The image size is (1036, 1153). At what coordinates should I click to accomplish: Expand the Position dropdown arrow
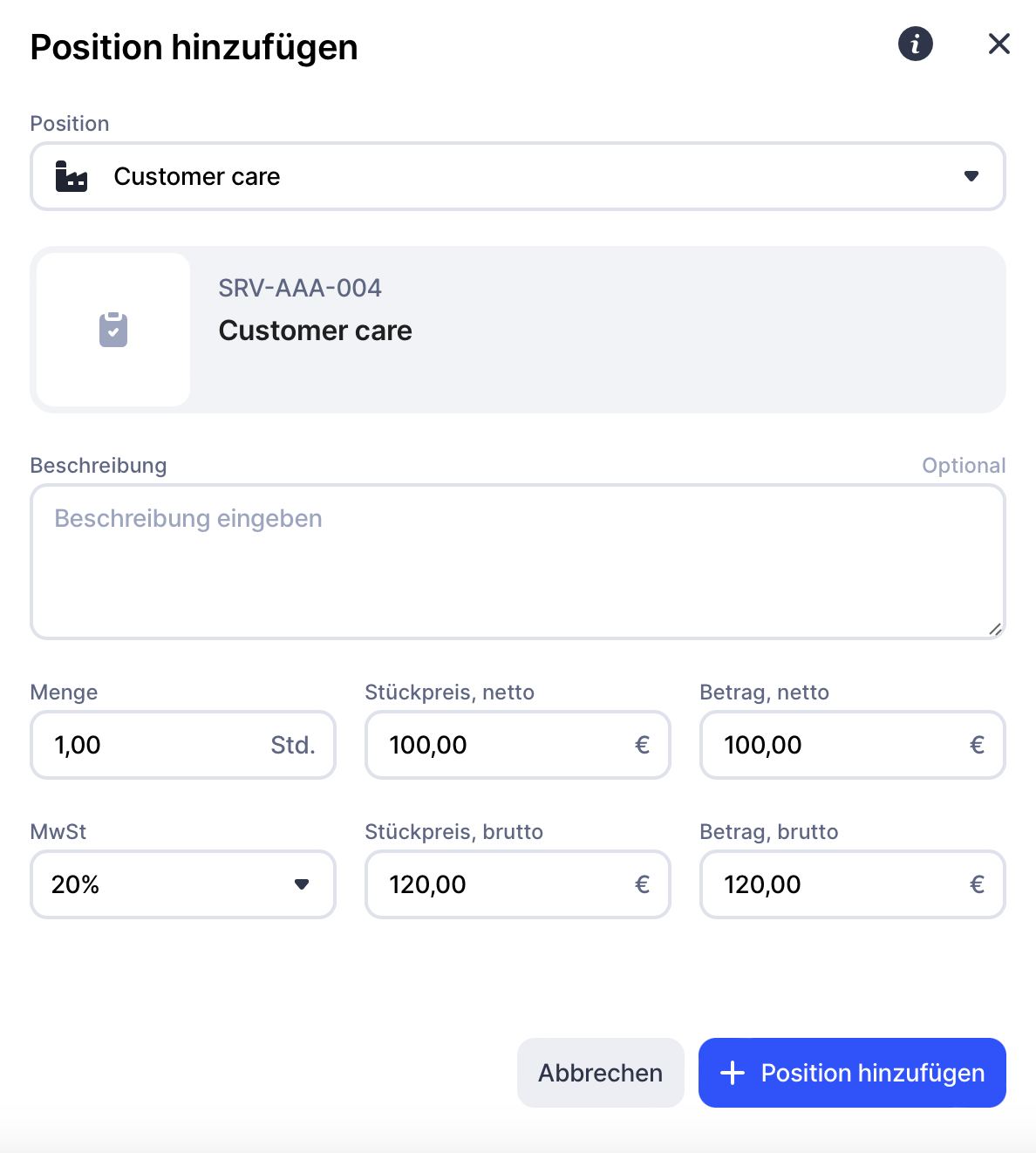971,176
